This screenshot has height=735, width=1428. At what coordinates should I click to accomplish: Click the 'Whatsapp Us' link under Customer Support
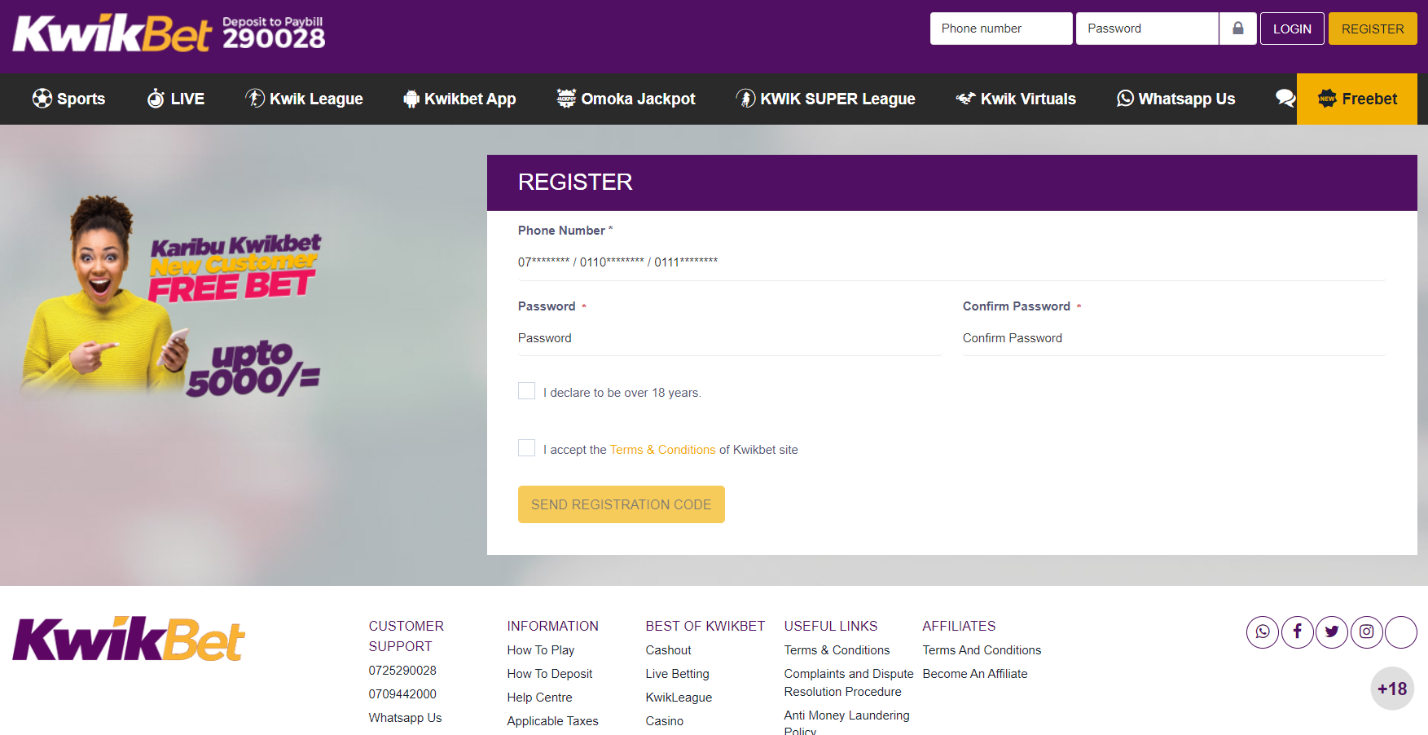tap(405, 718)
